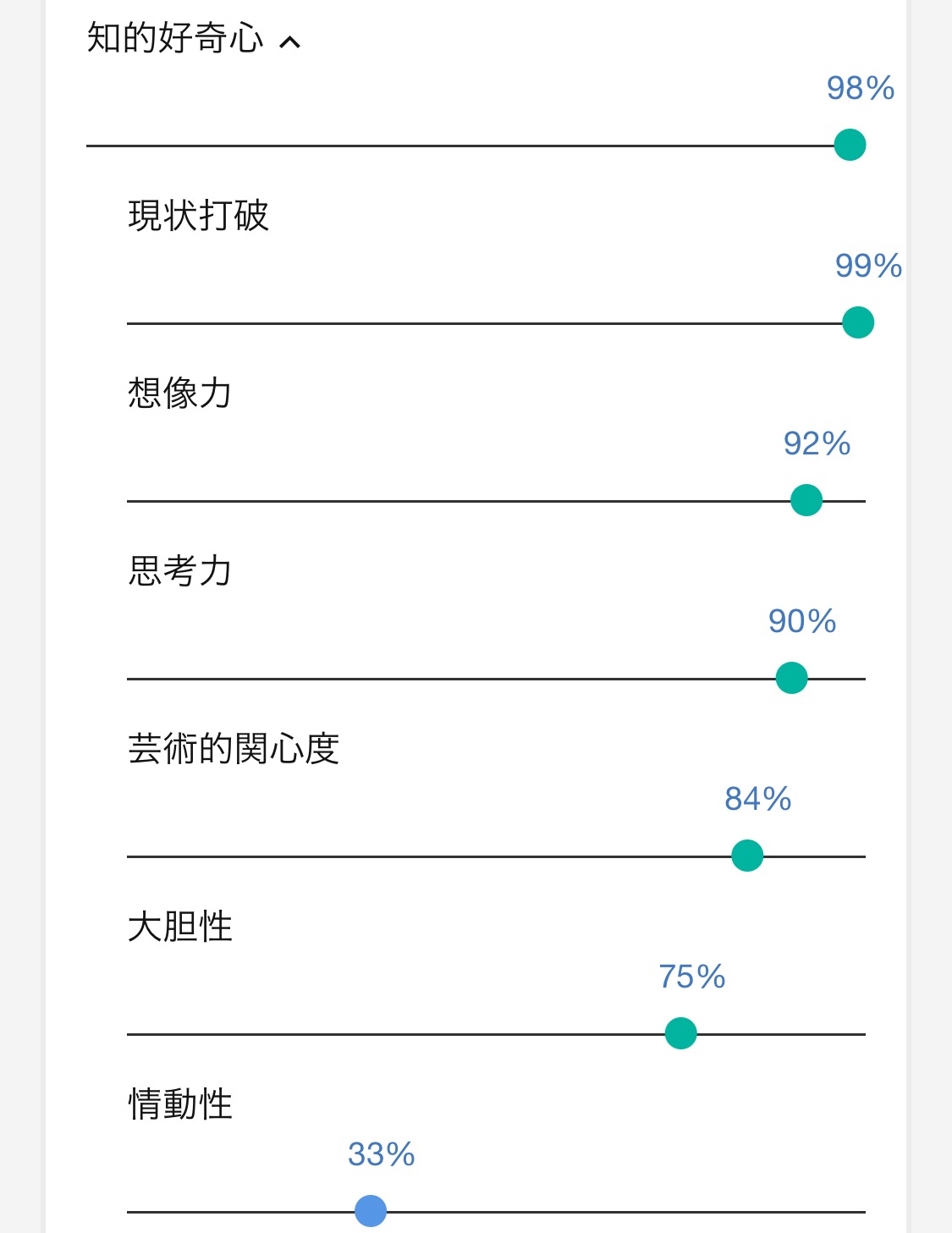Image resolution: width=952 pixels, height=1233 pixels.
Task: Click the 98% value text
Action: click(x=861, y=88)
